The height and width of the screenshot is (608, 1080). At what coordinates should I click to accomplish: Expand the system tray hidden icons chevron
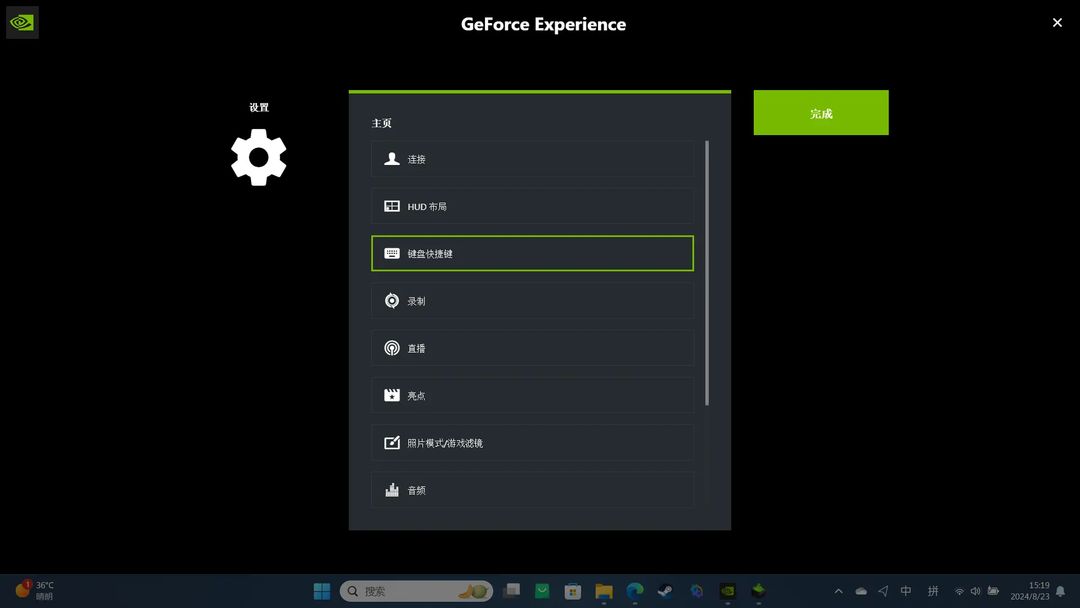pos(838,591)
